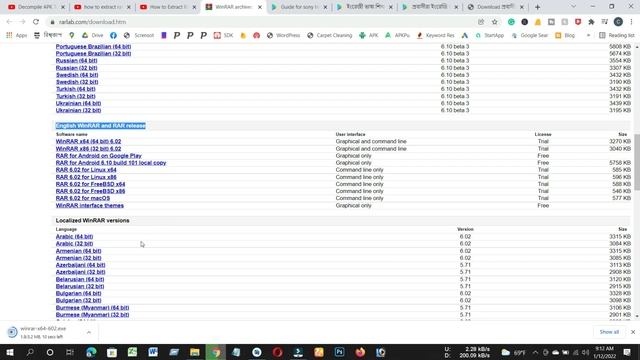Screen dimensions: 640x360
Task: Close the WinRAR archiver tab
Action: coord(260,7)
